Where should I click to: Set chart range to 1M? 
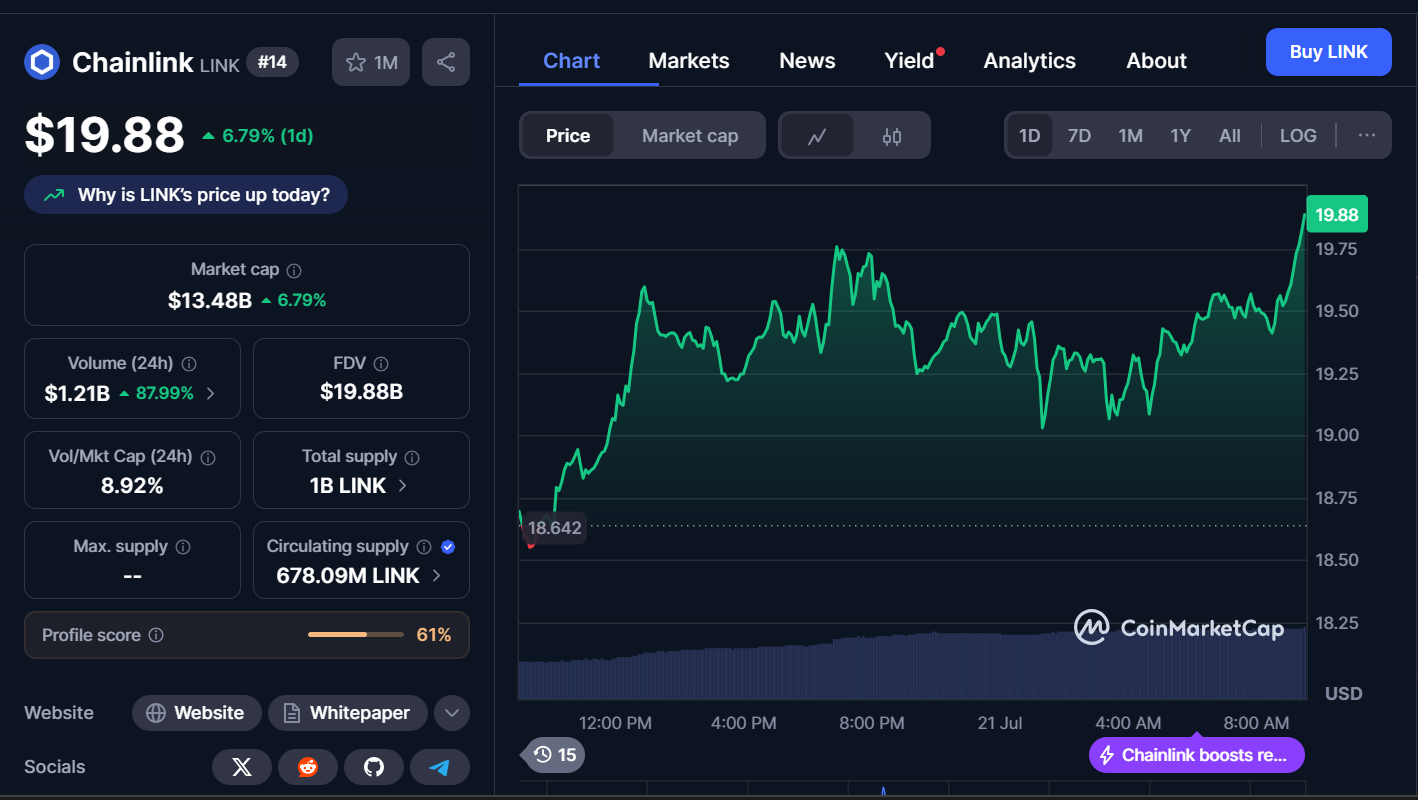point(1130,136)
